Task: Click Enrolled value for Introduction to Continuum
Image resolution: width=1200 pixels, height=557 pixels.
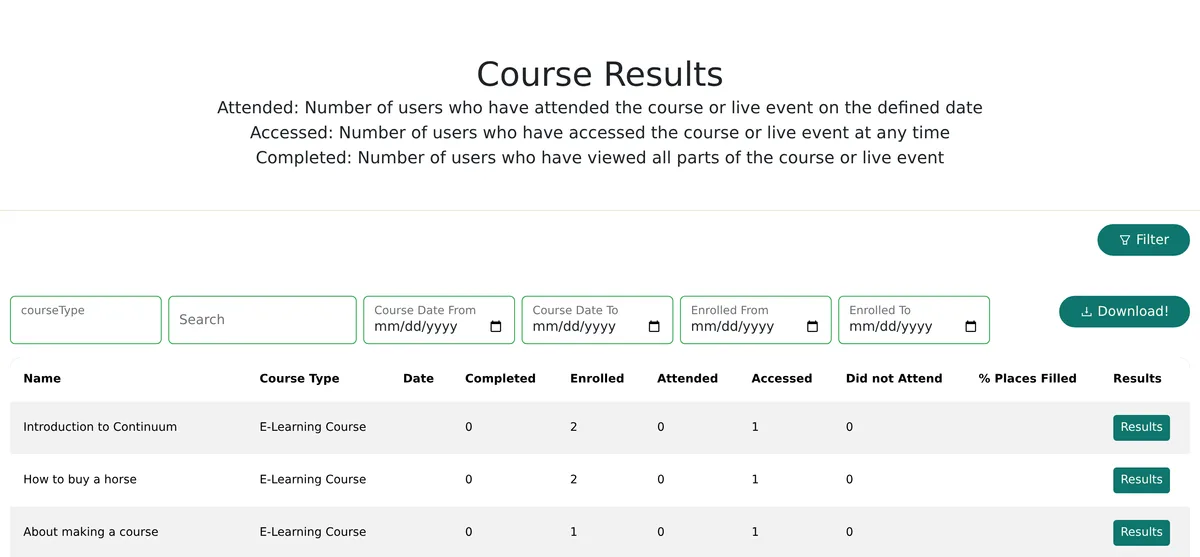Action: pos(574,427)
